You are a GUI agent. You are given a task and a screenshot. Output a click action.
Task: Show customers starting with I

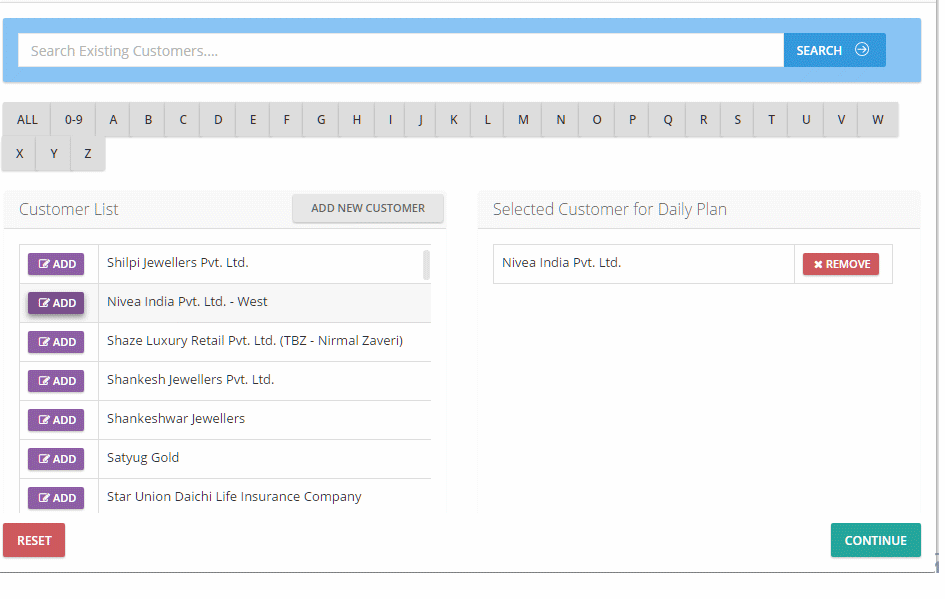[390, 119]
